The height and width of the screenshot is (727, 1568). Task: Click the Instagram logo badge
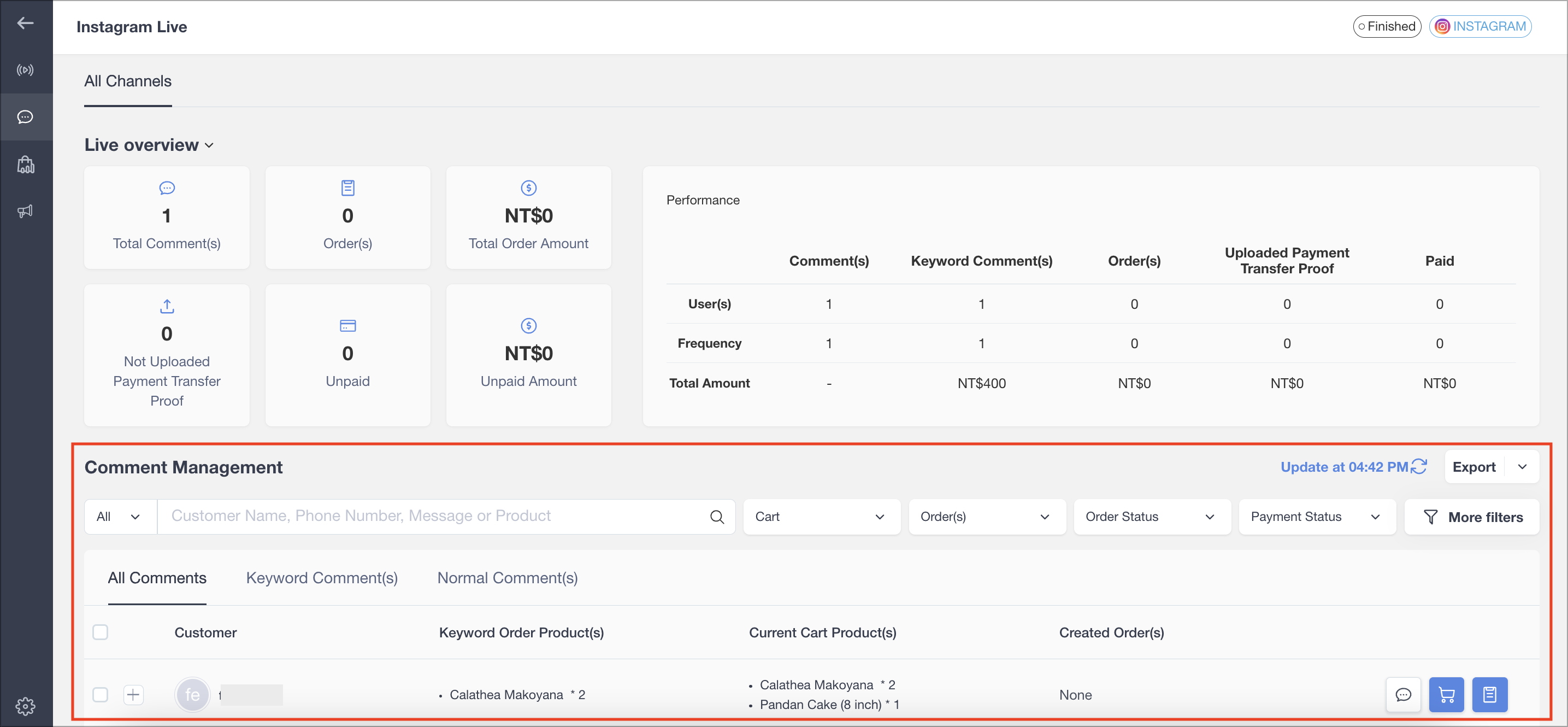pos(1441,26)
